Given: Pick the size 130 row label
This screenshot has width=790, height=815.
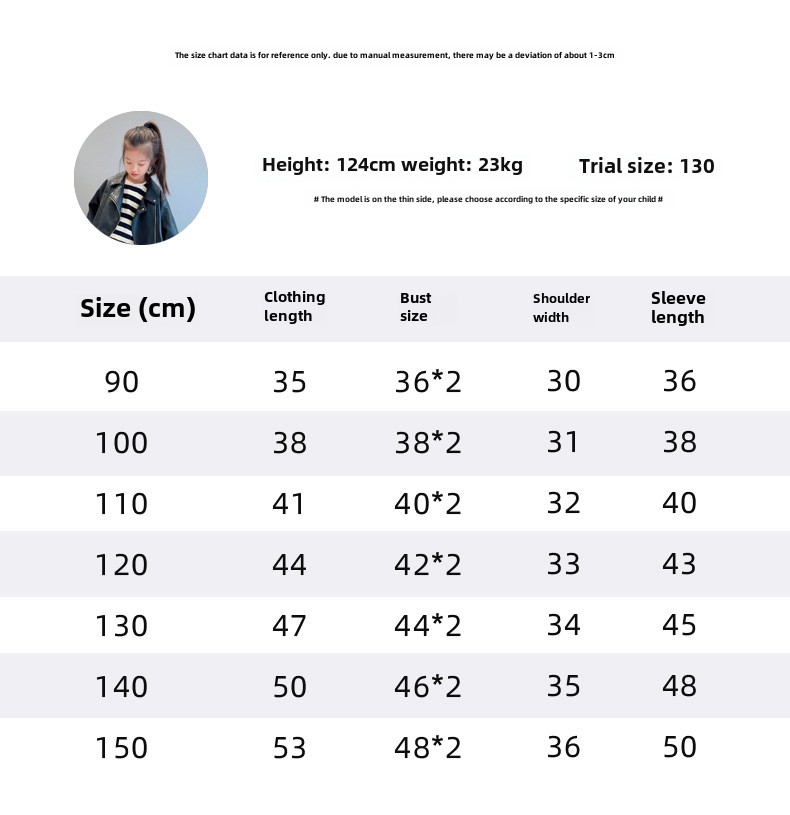Looking at the screenshot, I should tap(121, 625).
